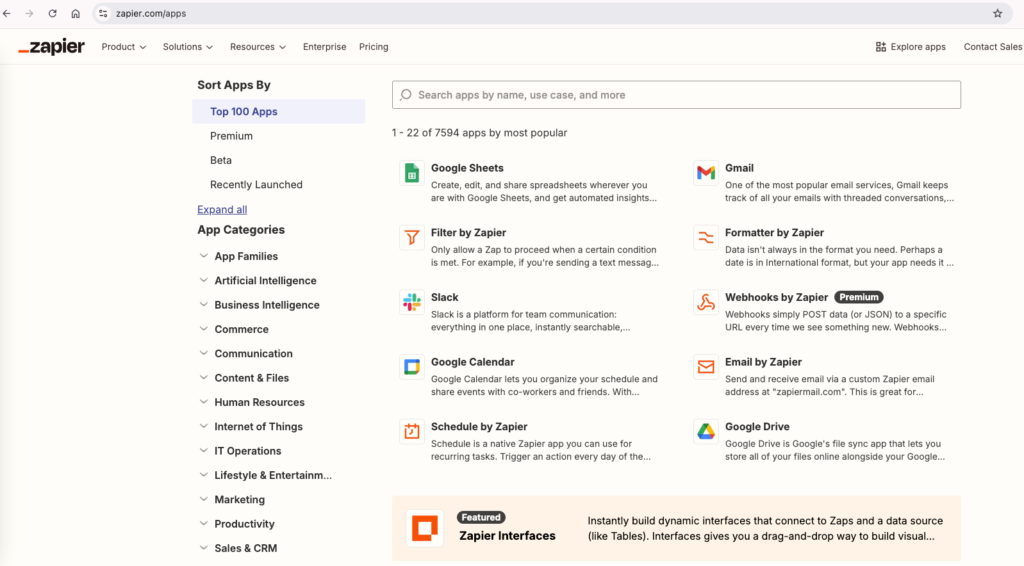Click the Filter by Zapier funnel icon

coord(411,238)
